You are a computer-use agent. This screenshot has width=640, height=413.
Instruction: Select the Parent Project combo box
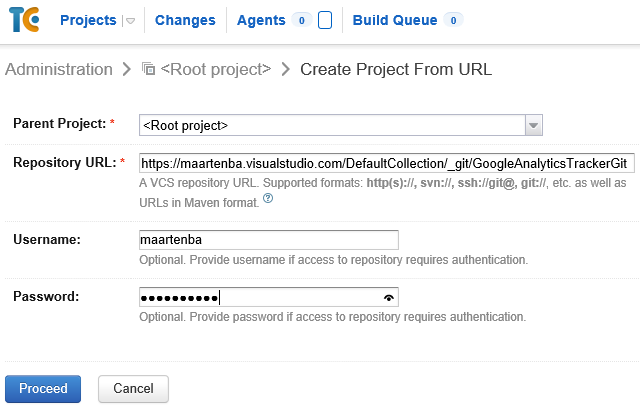point(341,125)
